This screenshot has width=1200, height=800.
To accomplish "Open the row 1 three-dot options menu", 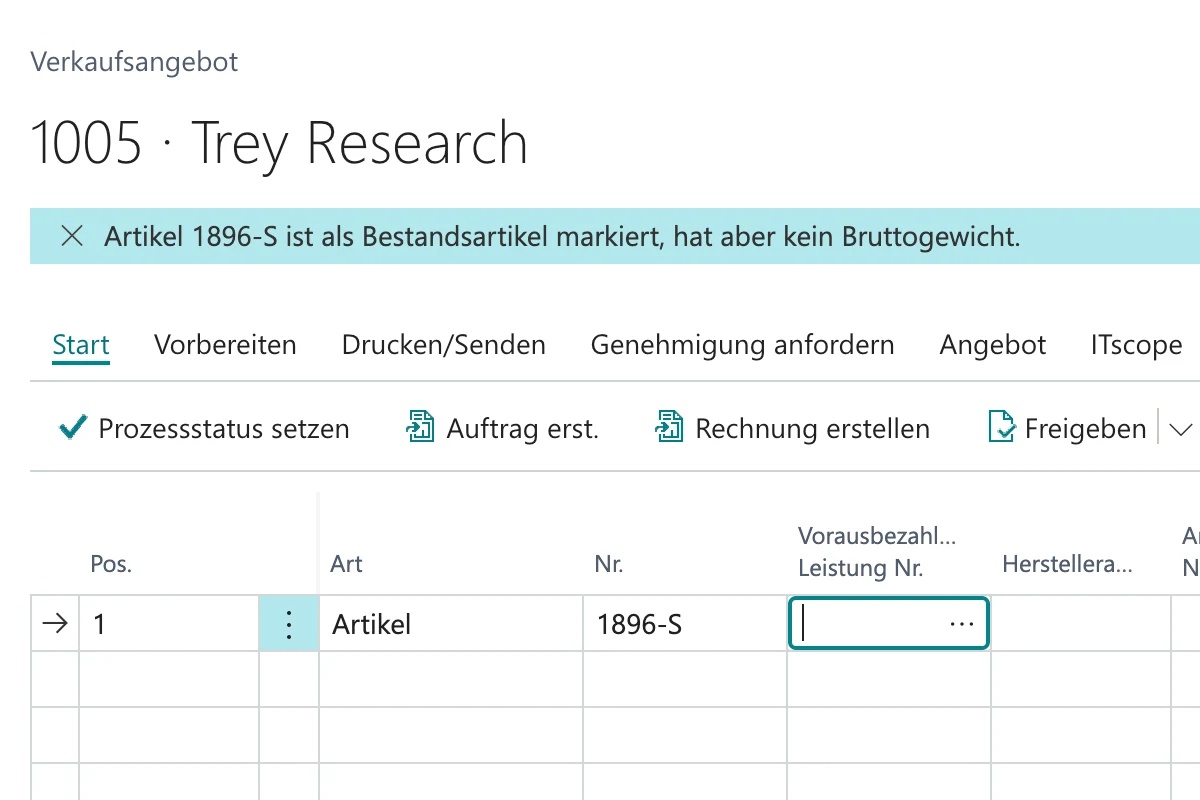I will [x=289, y=624].
